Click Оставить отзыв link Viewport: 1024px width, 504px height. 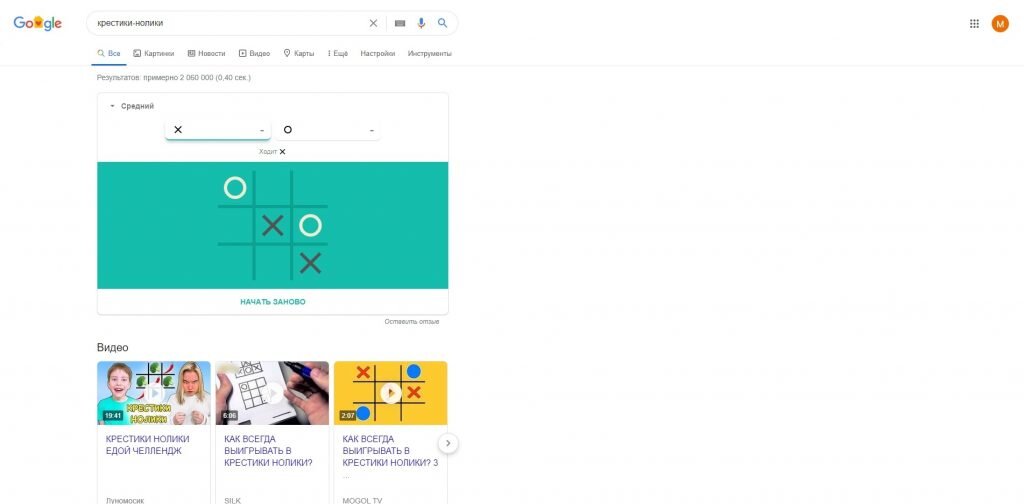411,321
